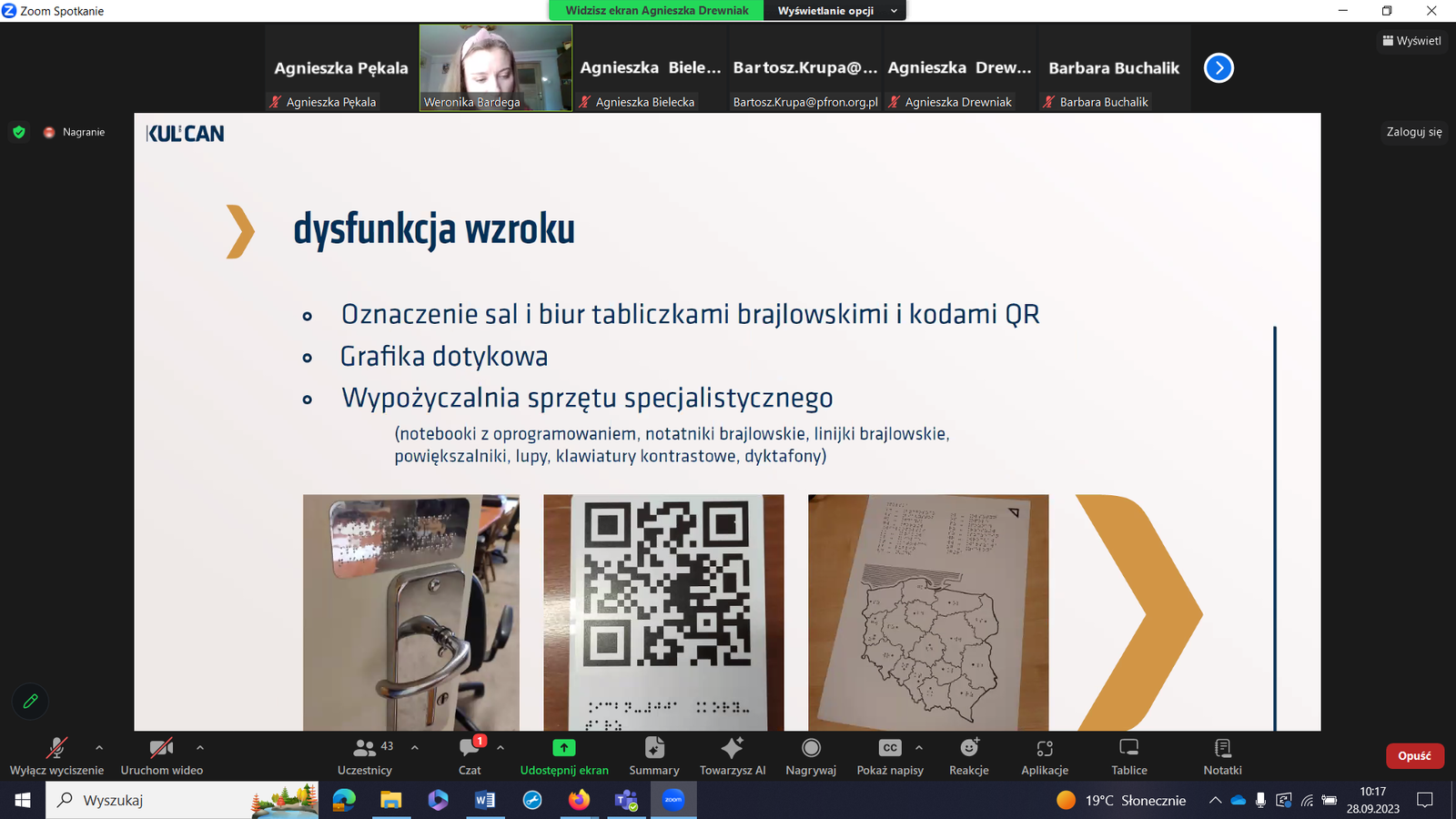
Task: Click the Opuść leave meeting button
Action: (1414, 756)
